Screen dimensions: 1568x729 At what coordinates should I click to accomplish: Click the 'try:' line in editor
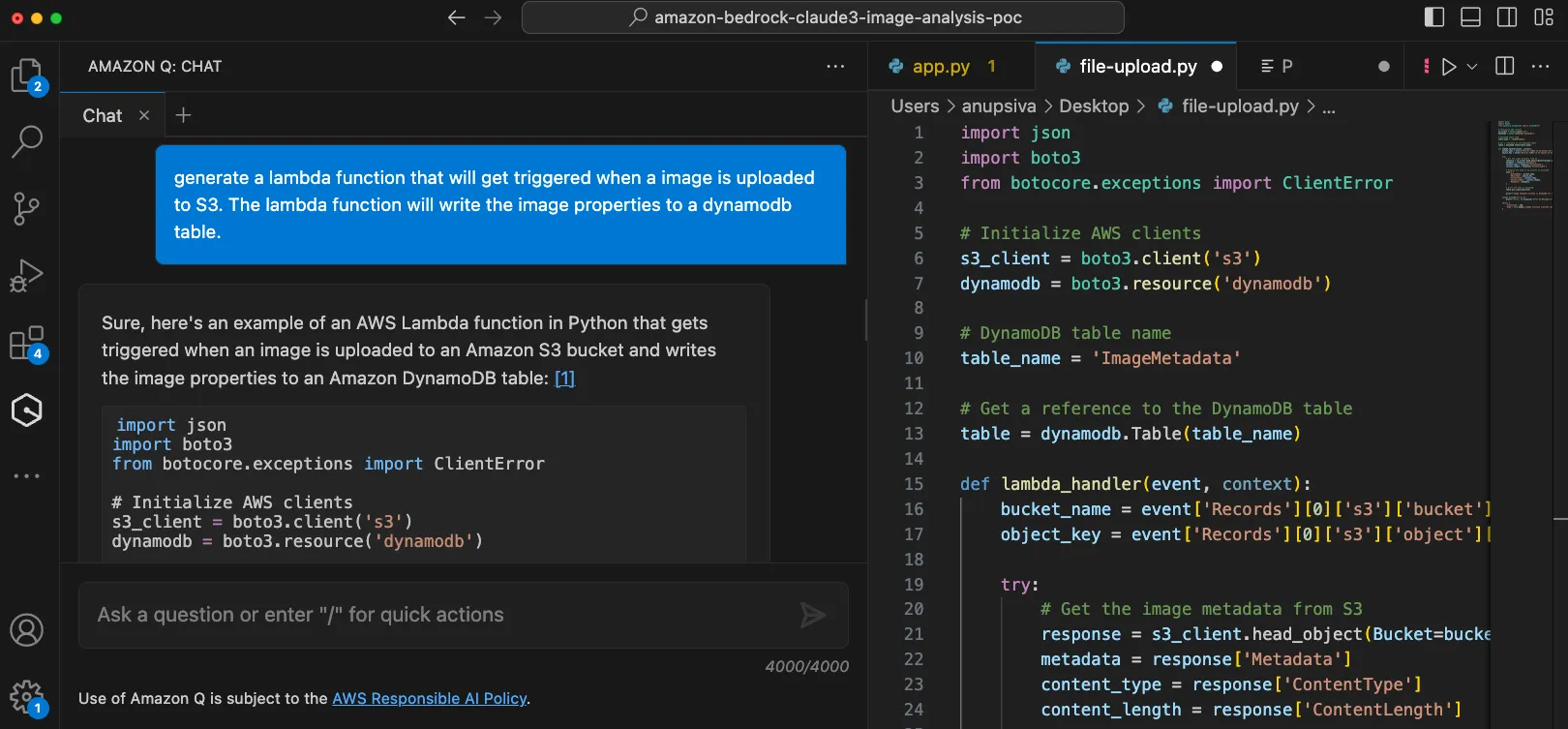(1019, 585)
